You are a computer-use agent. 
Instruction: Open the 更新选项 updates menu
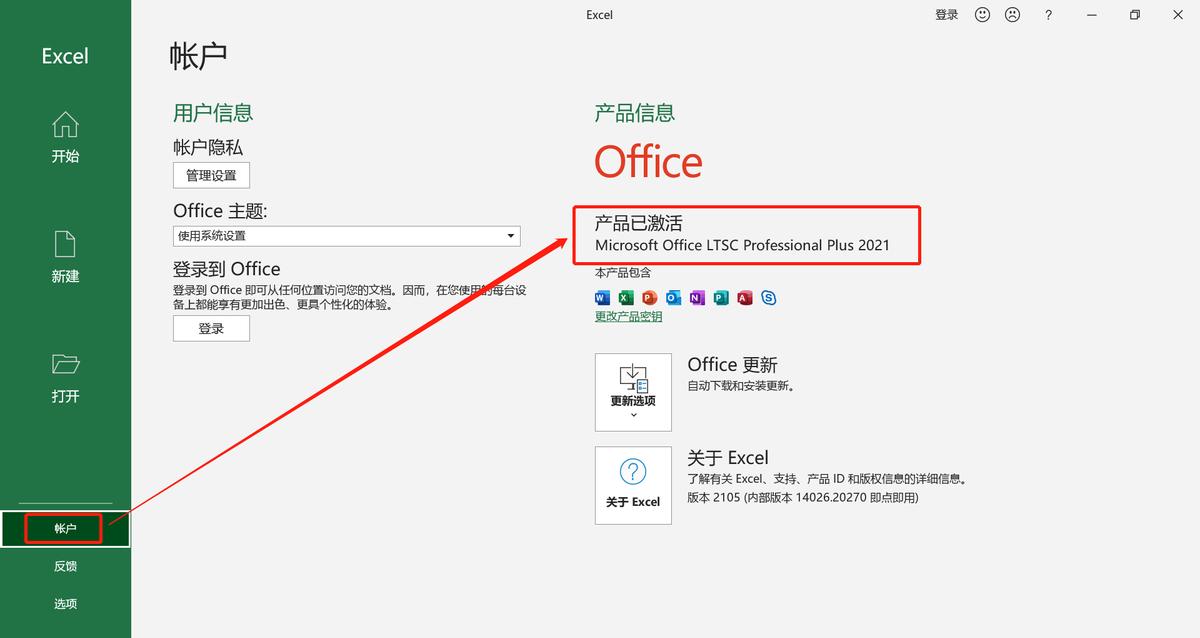point(633,391)
